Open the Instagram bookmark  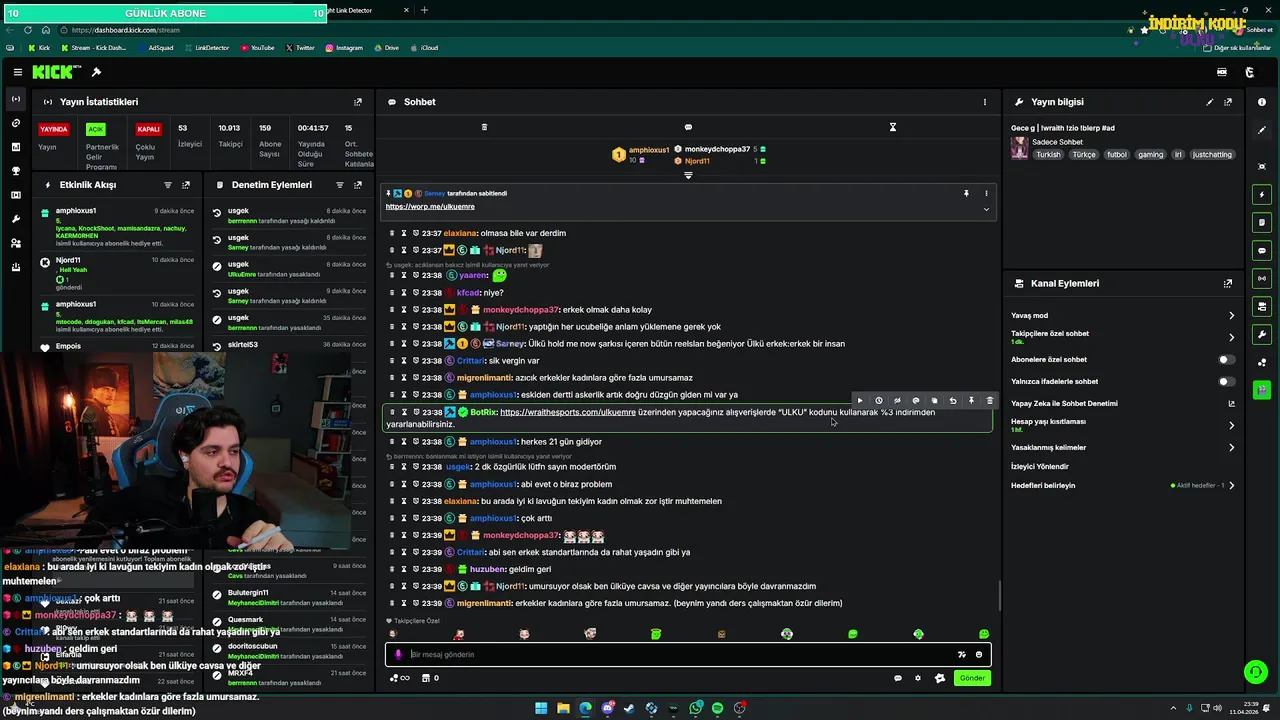(x=344, y=48)
